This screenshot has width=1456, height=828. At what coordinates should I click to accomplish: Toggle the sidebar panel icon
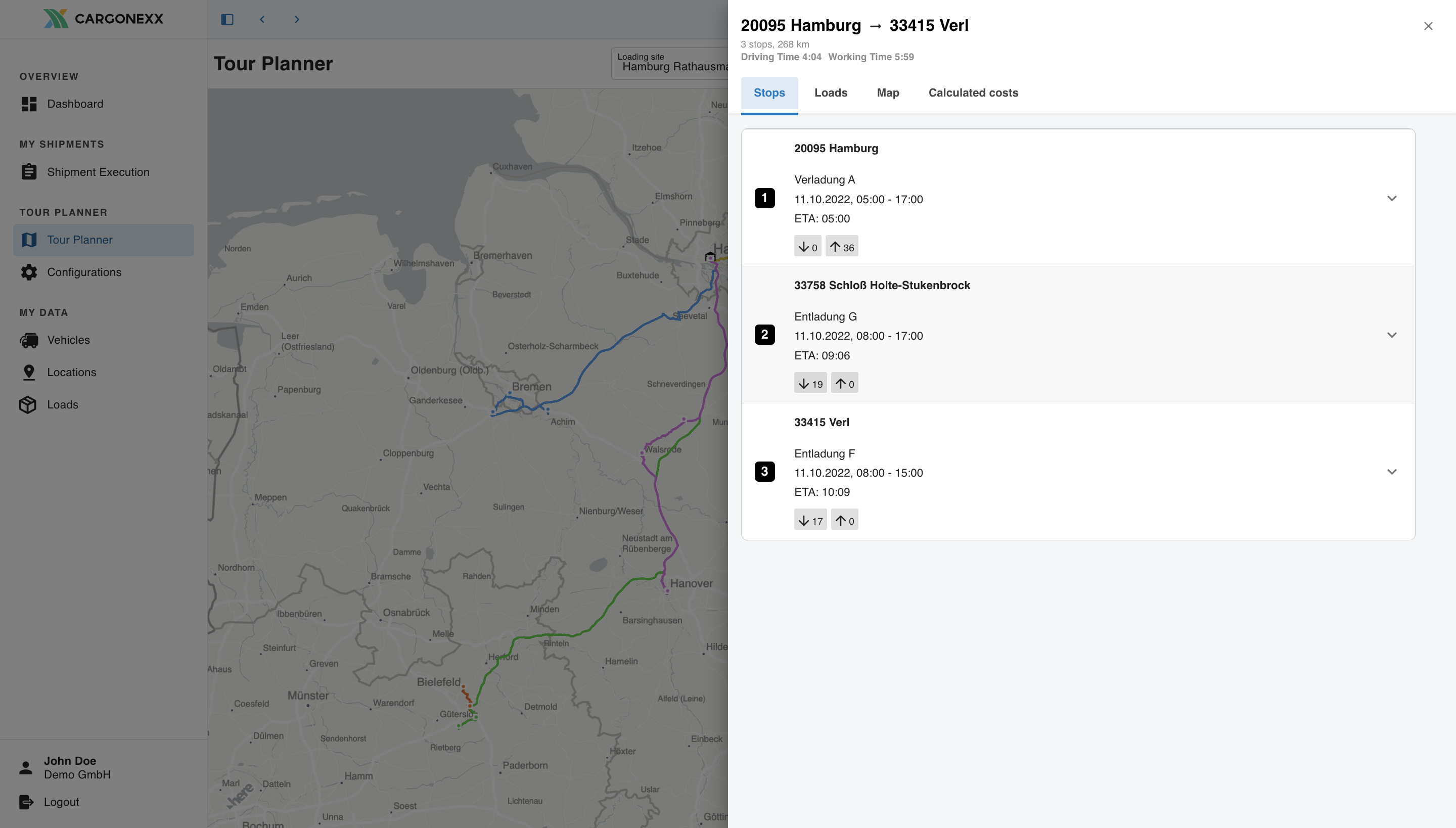click(227, 19)
